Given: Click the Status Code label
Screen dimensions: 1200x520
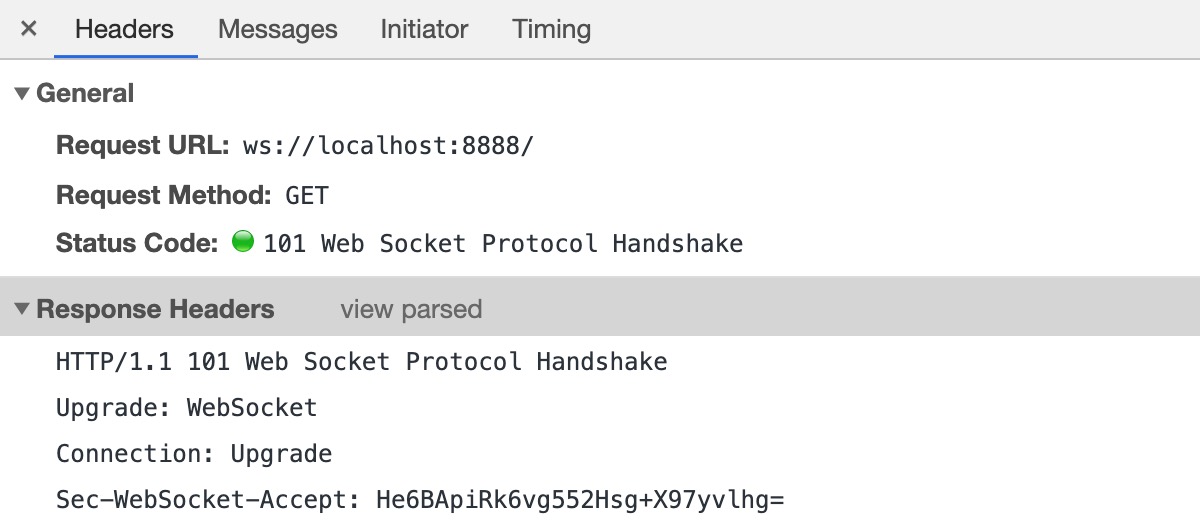Looking at the screenshot, I should pos(137,243).
